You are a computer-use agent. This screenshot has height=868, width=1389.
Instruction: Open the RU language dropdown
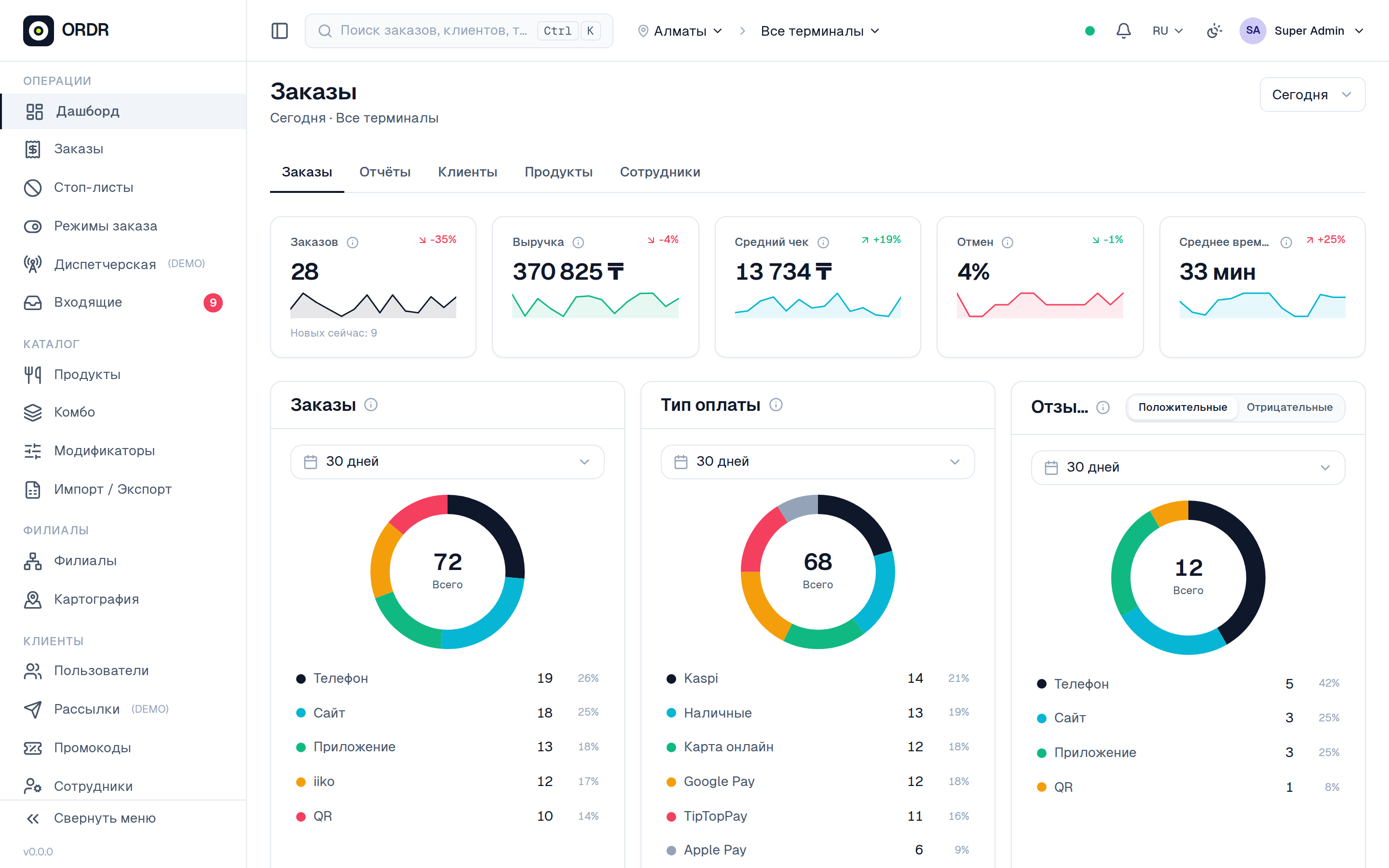pyautogui.click(x=1168, y=31)
